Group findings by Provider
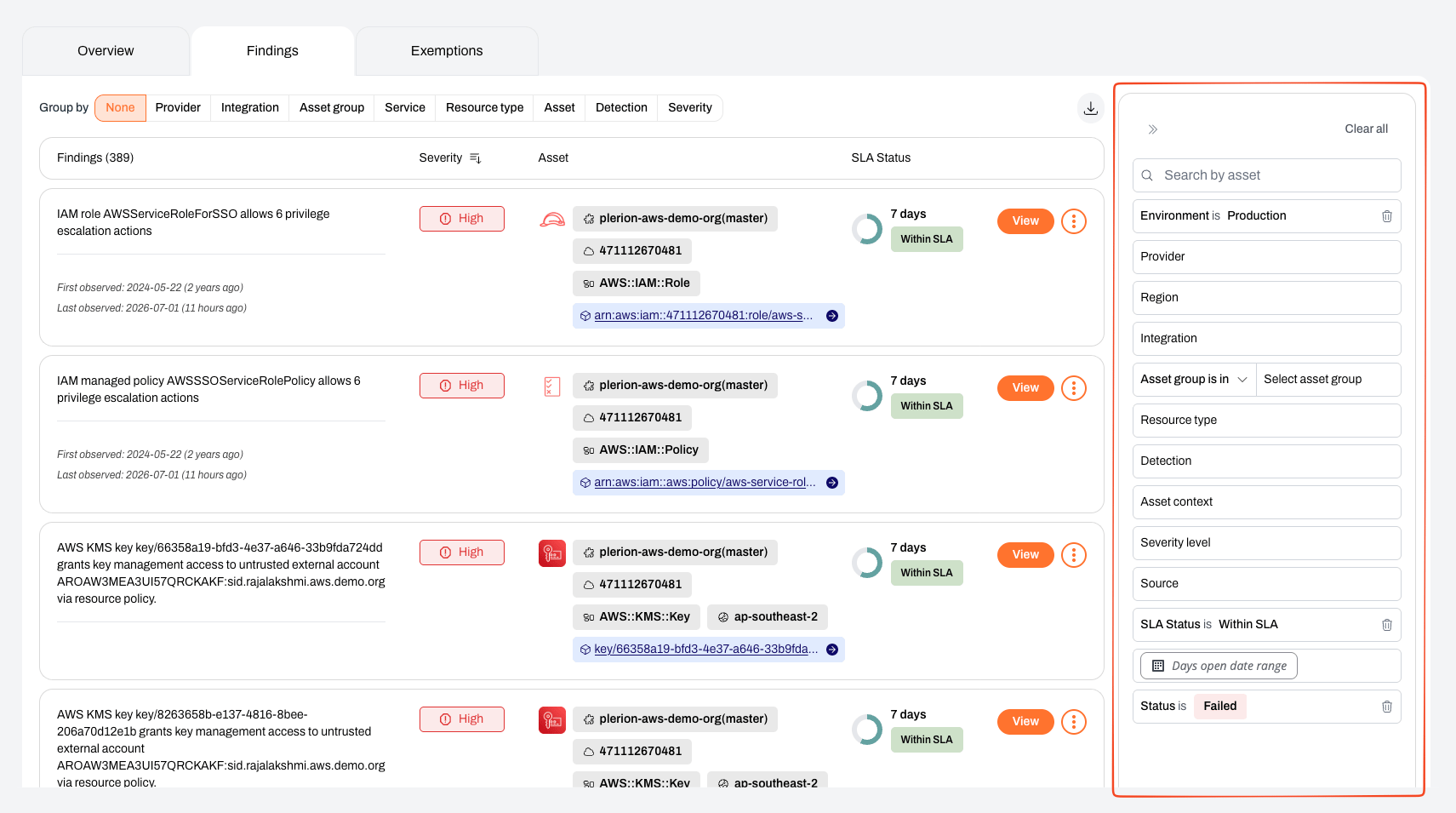Image resolution: width=1456 pixels, height=813 pixels. tap(178, 108)
